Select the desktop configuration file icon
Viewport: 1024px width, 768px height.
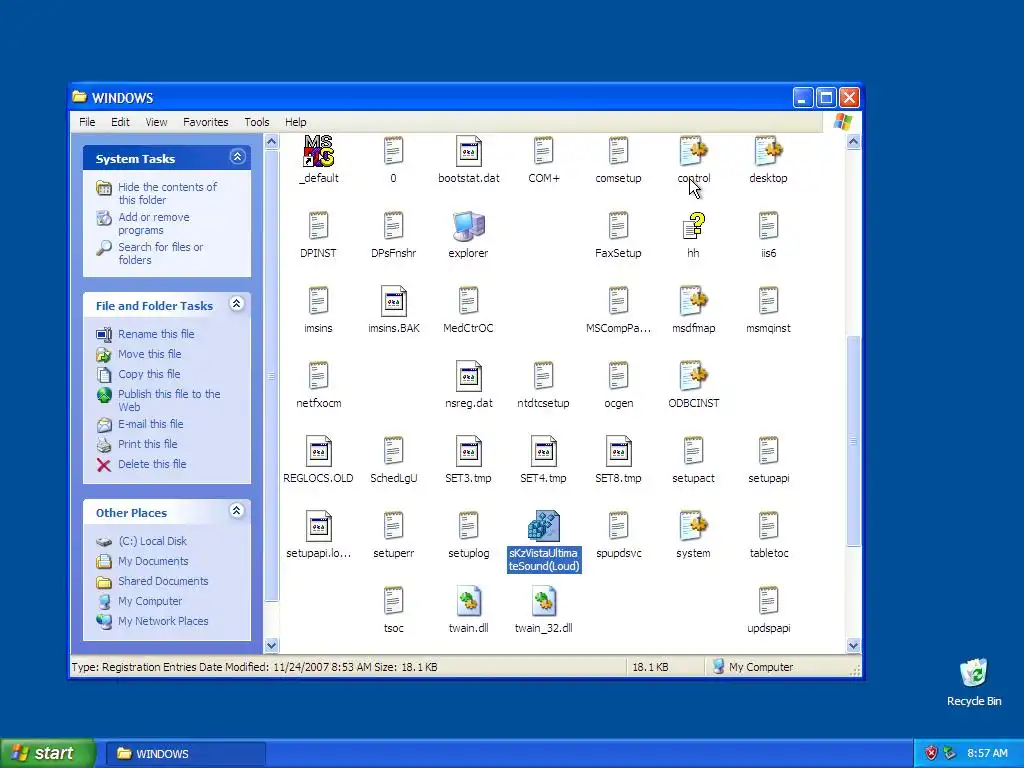pos(768,151)
